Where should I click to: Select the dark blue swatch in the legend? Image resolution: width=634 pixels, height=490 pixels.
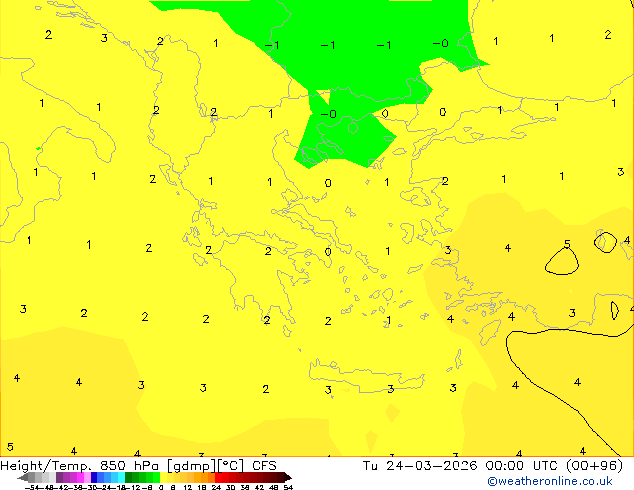(x=94, y=478)
